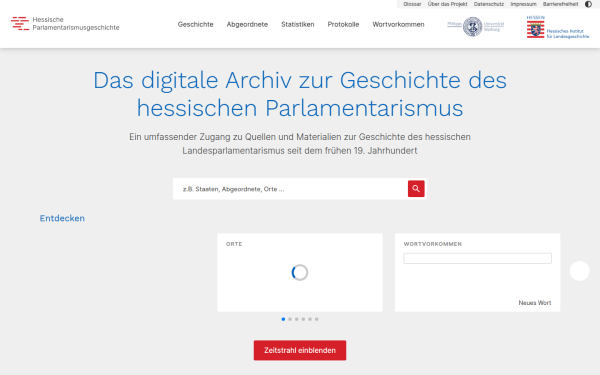The image size is (600, 375).
Task: Open the Protokolle menu
Action: (x=343, y=24)
